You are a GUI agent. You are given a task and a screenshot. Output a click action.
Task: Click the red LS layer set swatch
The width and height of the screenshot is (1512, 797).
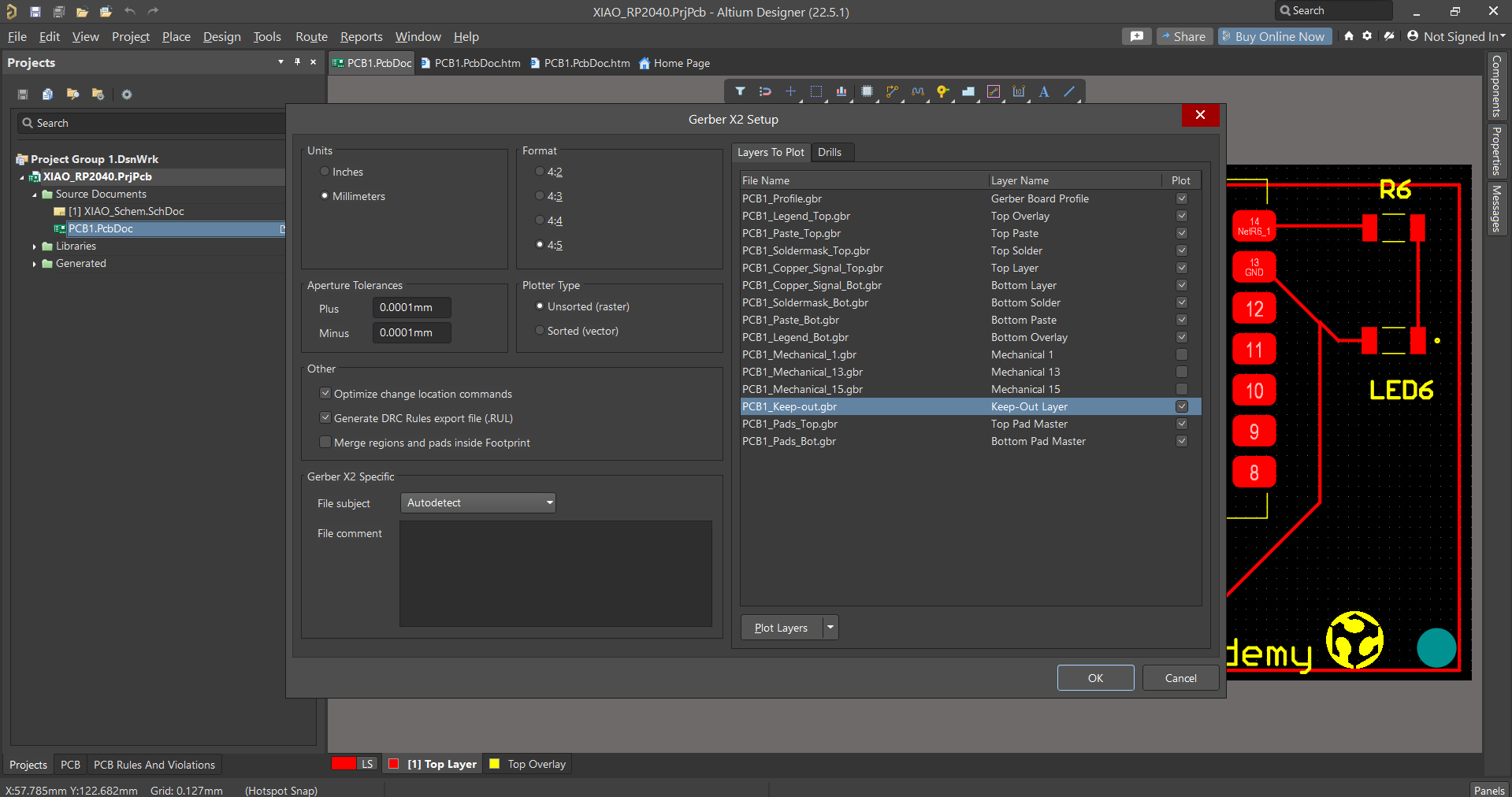344,763
